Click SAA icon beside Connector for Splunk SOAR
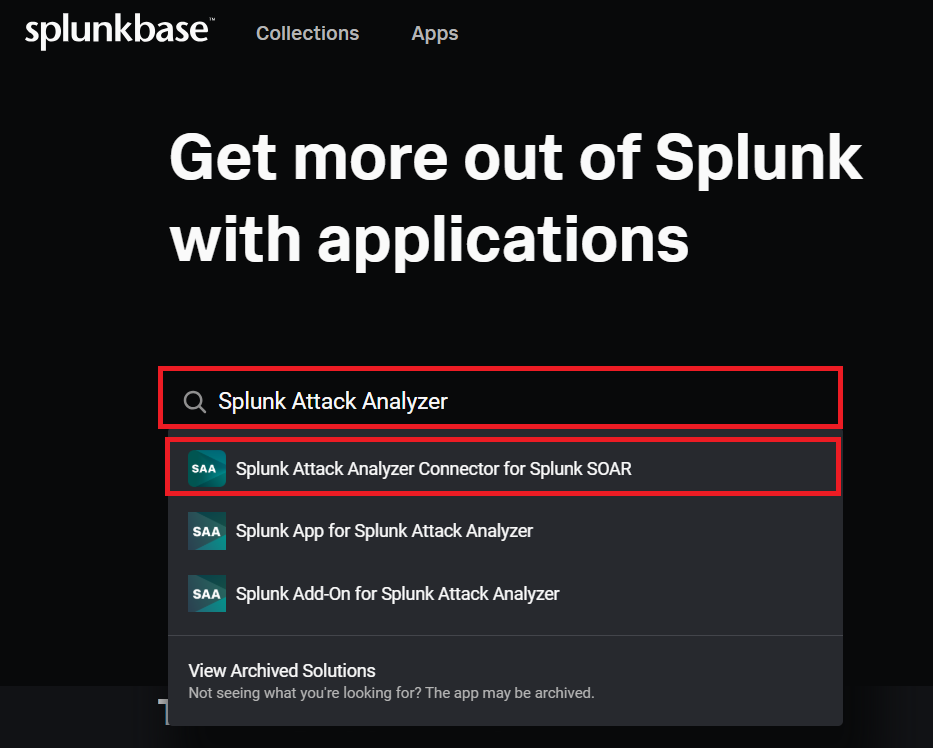This screenshot has height=748, width=933. 207,468
